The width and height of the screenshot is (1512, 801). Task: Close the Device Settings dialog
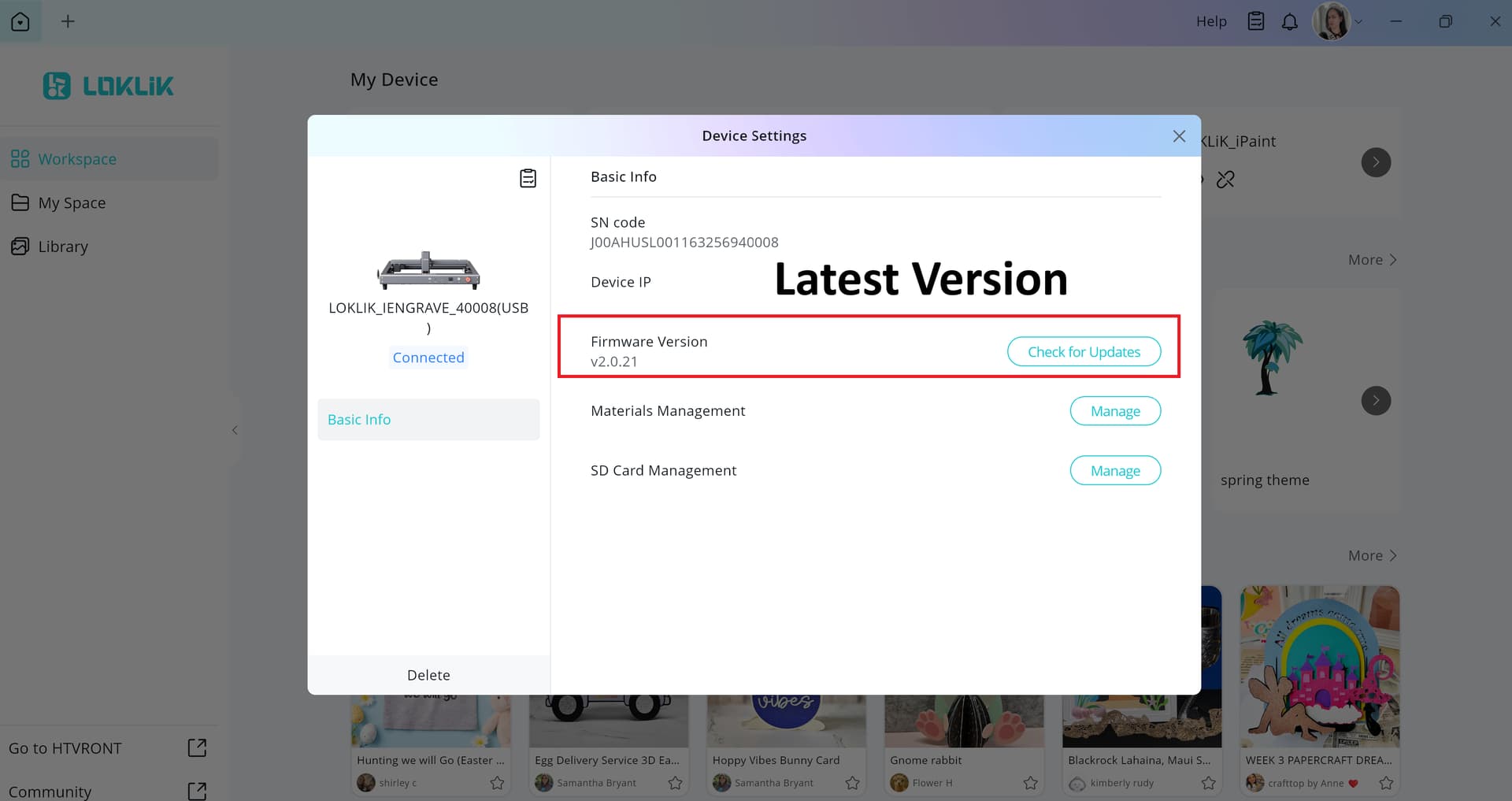1179,136
